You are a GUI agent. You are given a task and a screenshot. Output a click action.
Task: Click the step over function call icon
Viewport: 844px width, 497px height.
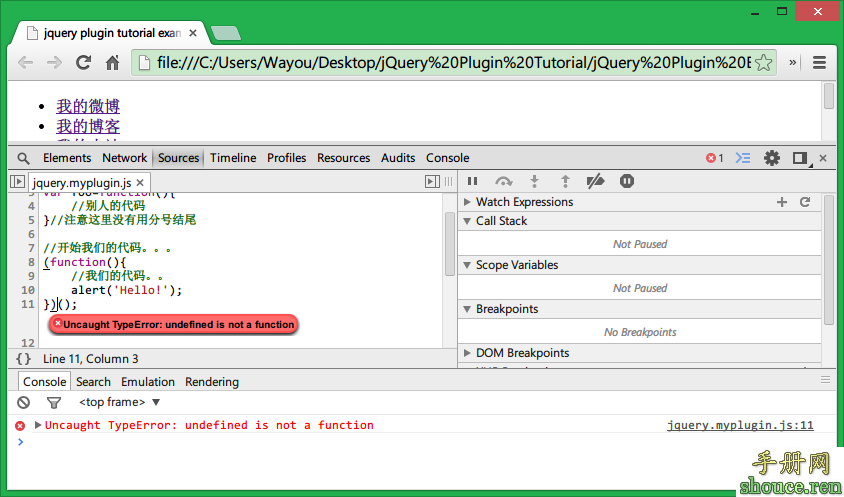click(503, 181)
